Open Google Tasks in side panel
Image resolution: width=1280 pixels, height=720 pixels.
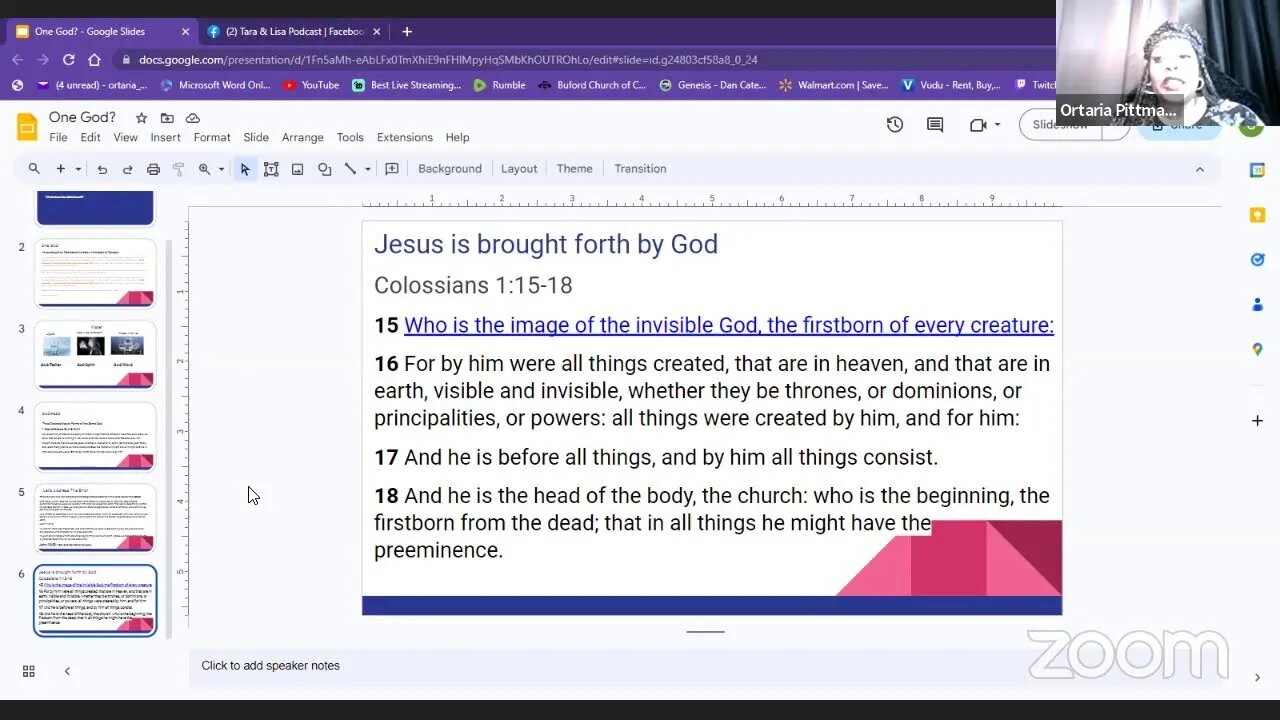[1257, 260]
